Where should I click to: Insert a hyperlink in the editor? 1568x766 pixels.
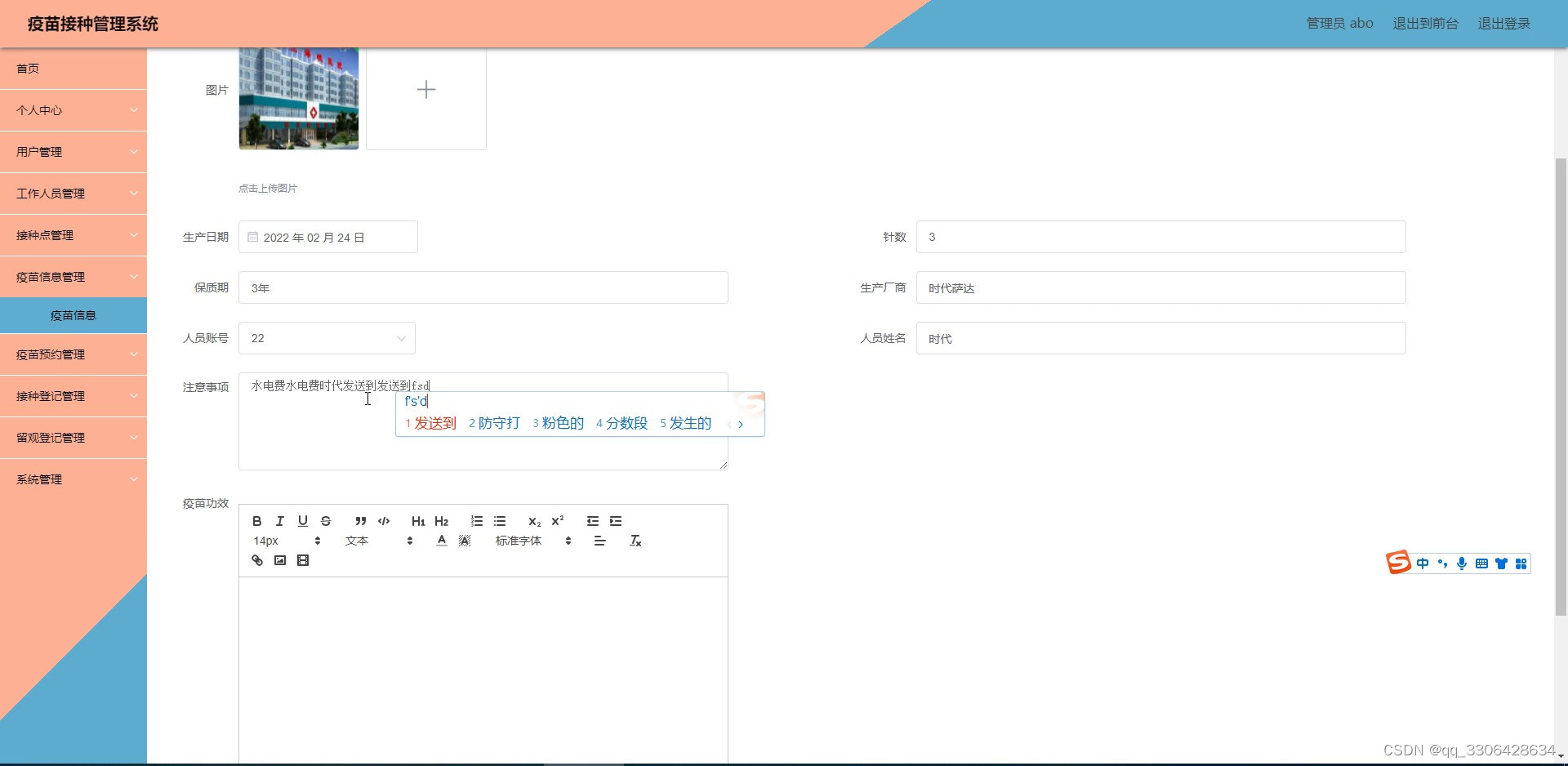[x=257, y=560]
